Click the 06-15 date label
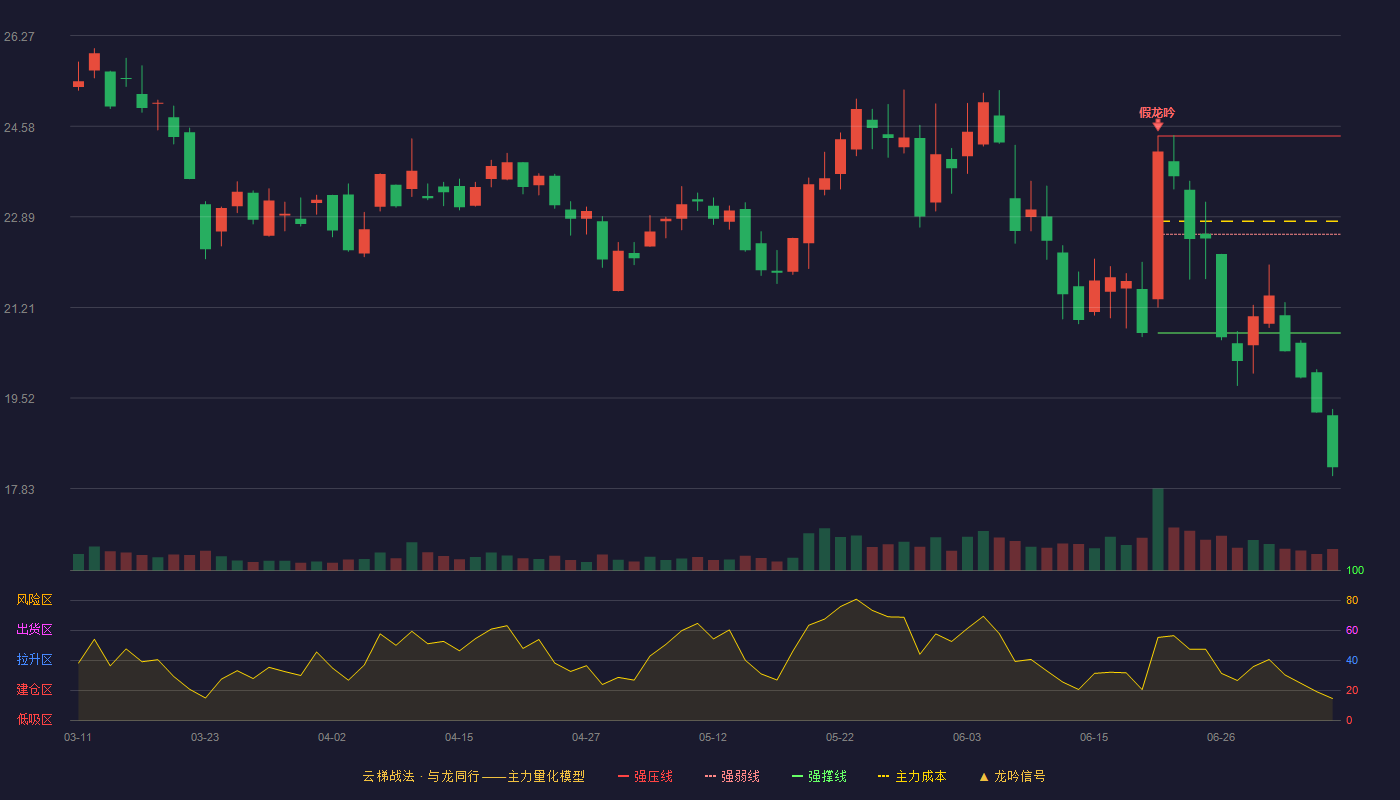The width and height of the screenshot is (1400, 800). 1094,737
